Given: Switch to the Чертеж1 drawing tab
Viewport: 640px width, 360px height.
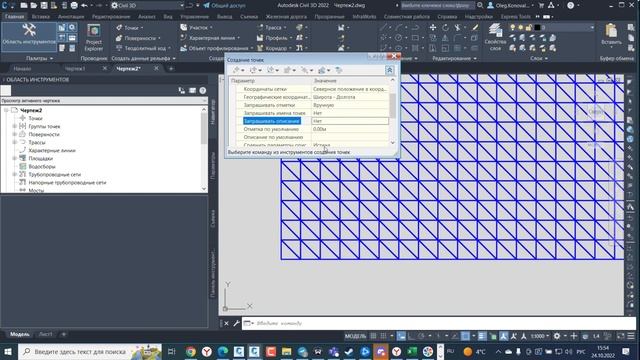Looking at the screenshot, I should 75,69.
